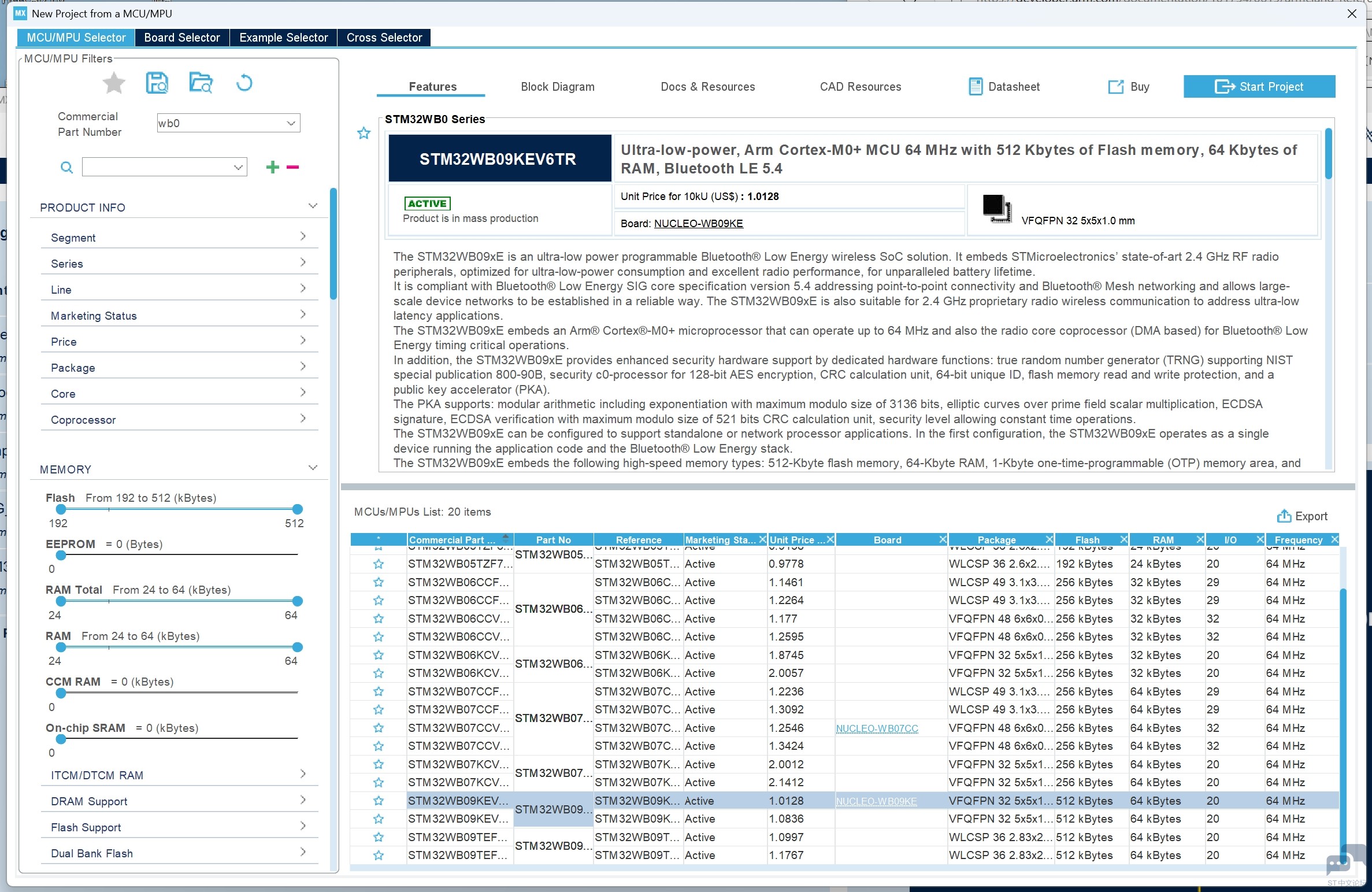This screenshot has height=892, width=1372.
Task: Open the Commercial Part Number dropdown
Action: tap(291, 123)
